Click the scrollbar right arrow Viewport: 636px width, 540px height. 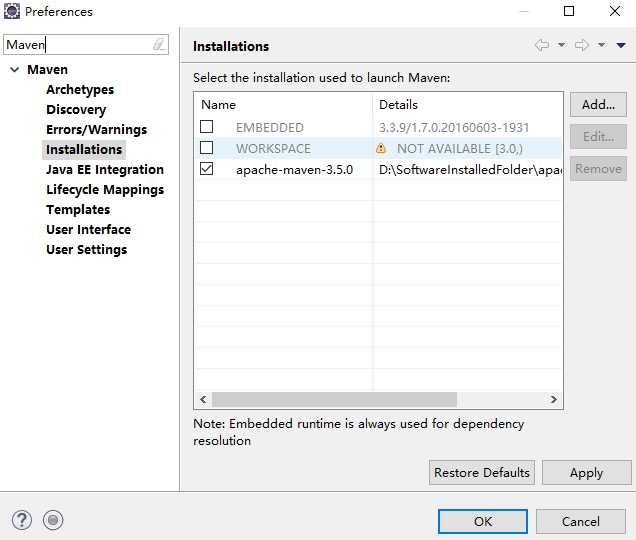[x=554, y=399]
